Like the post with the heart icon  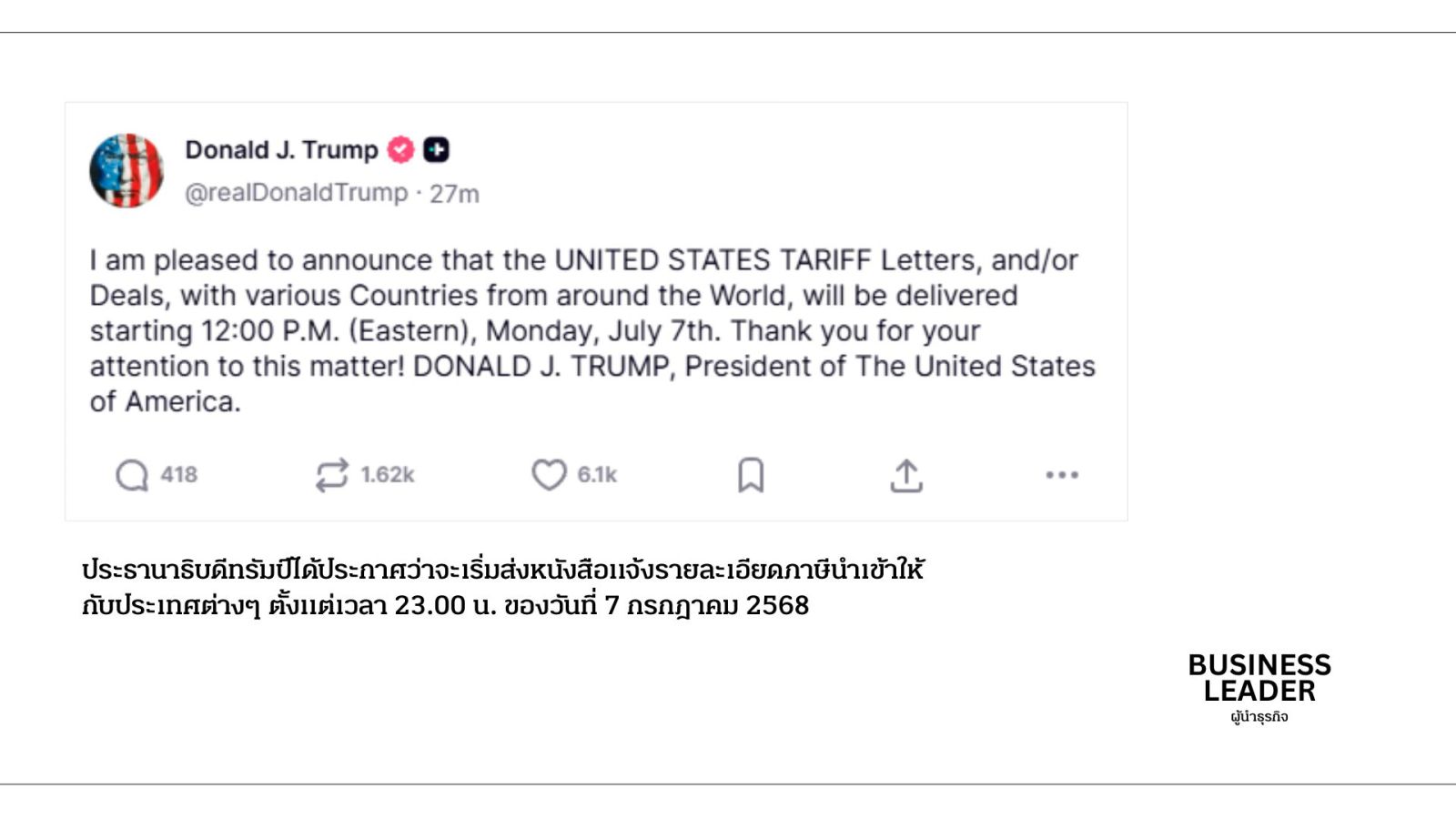(549, 475)
